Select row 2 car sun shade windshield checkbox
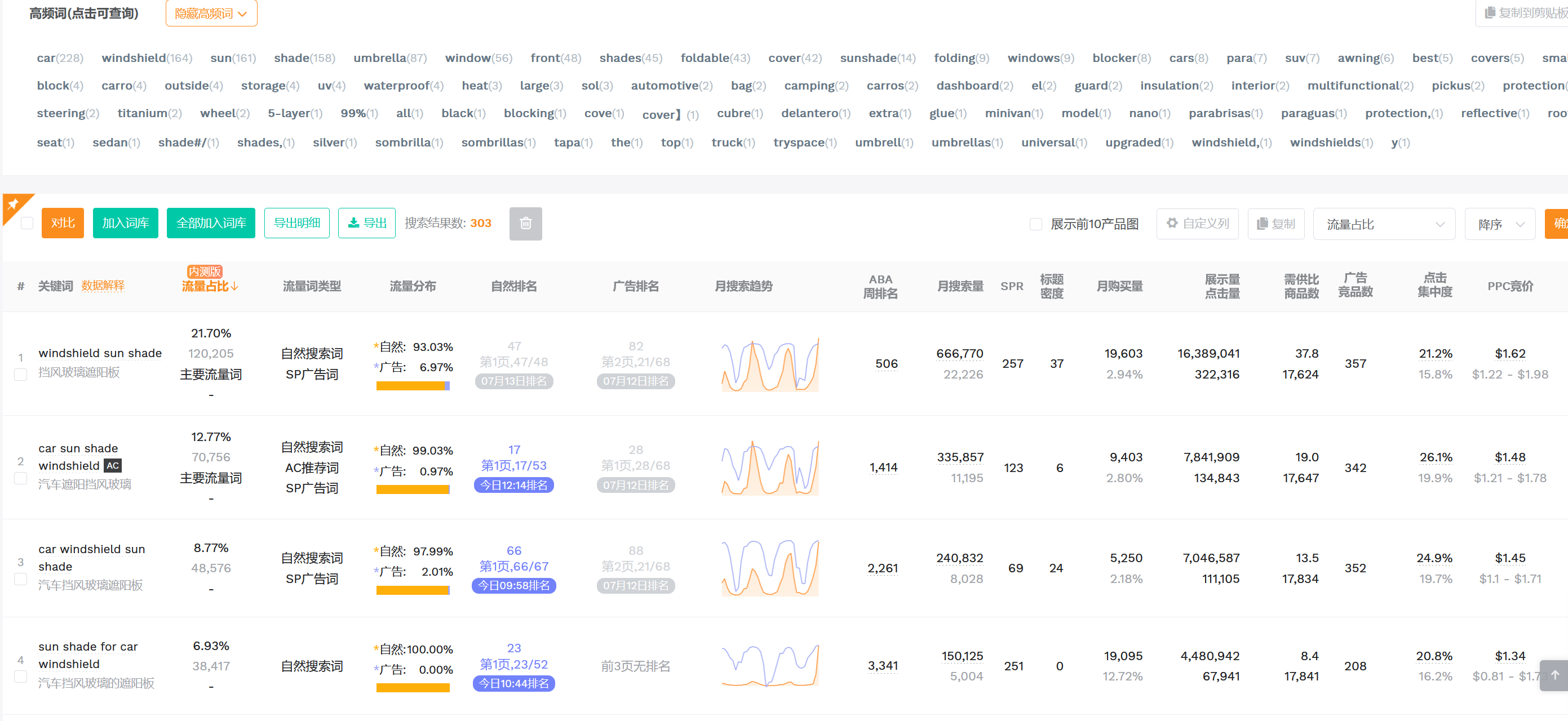Screen dimensions: 1568x721 [x=21, y=478]
